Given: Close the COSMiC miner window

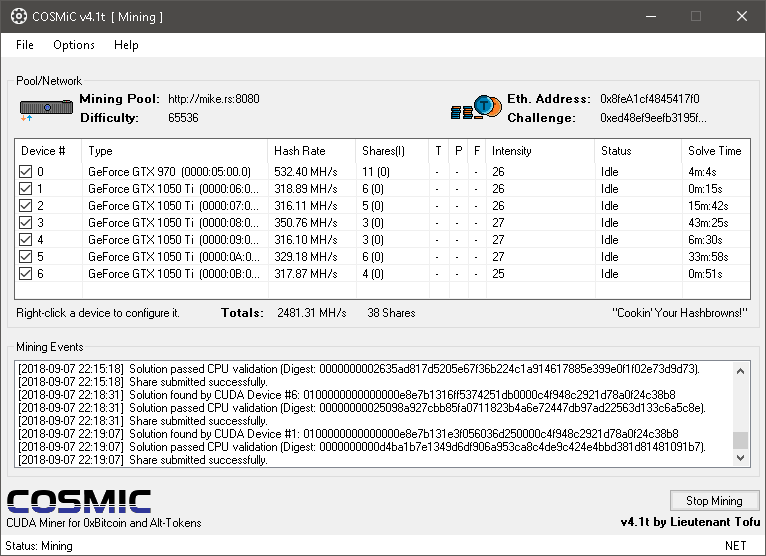Looking at the screenshot, I should point(742,16).
